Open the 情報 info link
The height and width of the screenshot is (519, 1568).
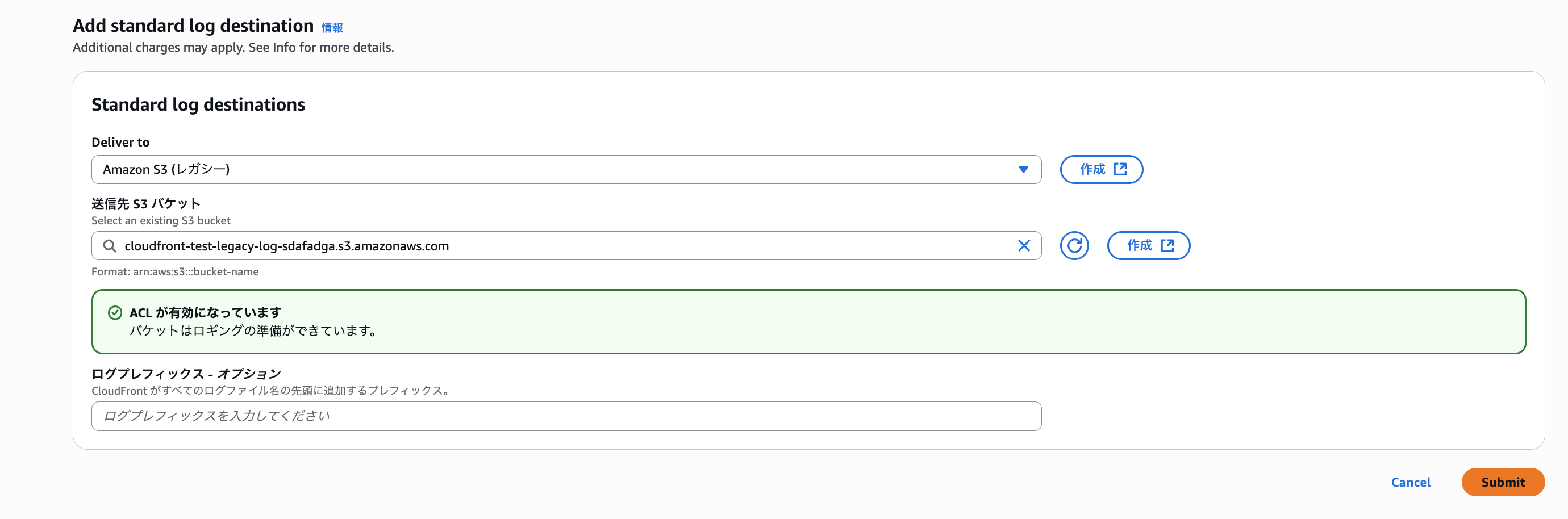click(332, 28)
